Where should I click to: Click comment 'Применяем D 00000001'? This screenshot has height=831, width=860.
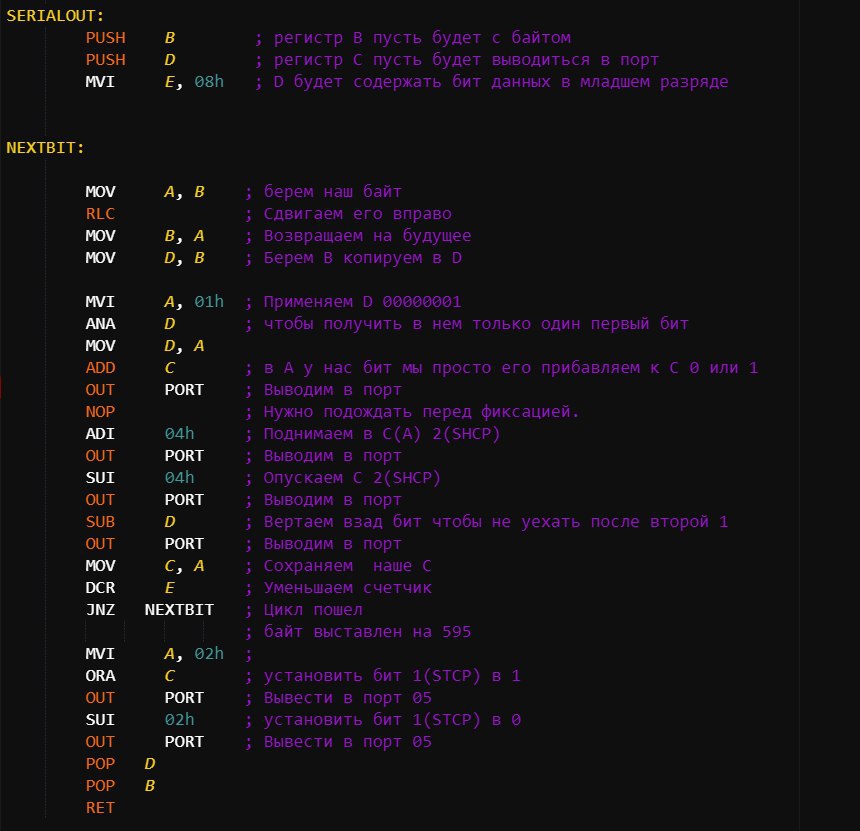(x=363, y=301)
